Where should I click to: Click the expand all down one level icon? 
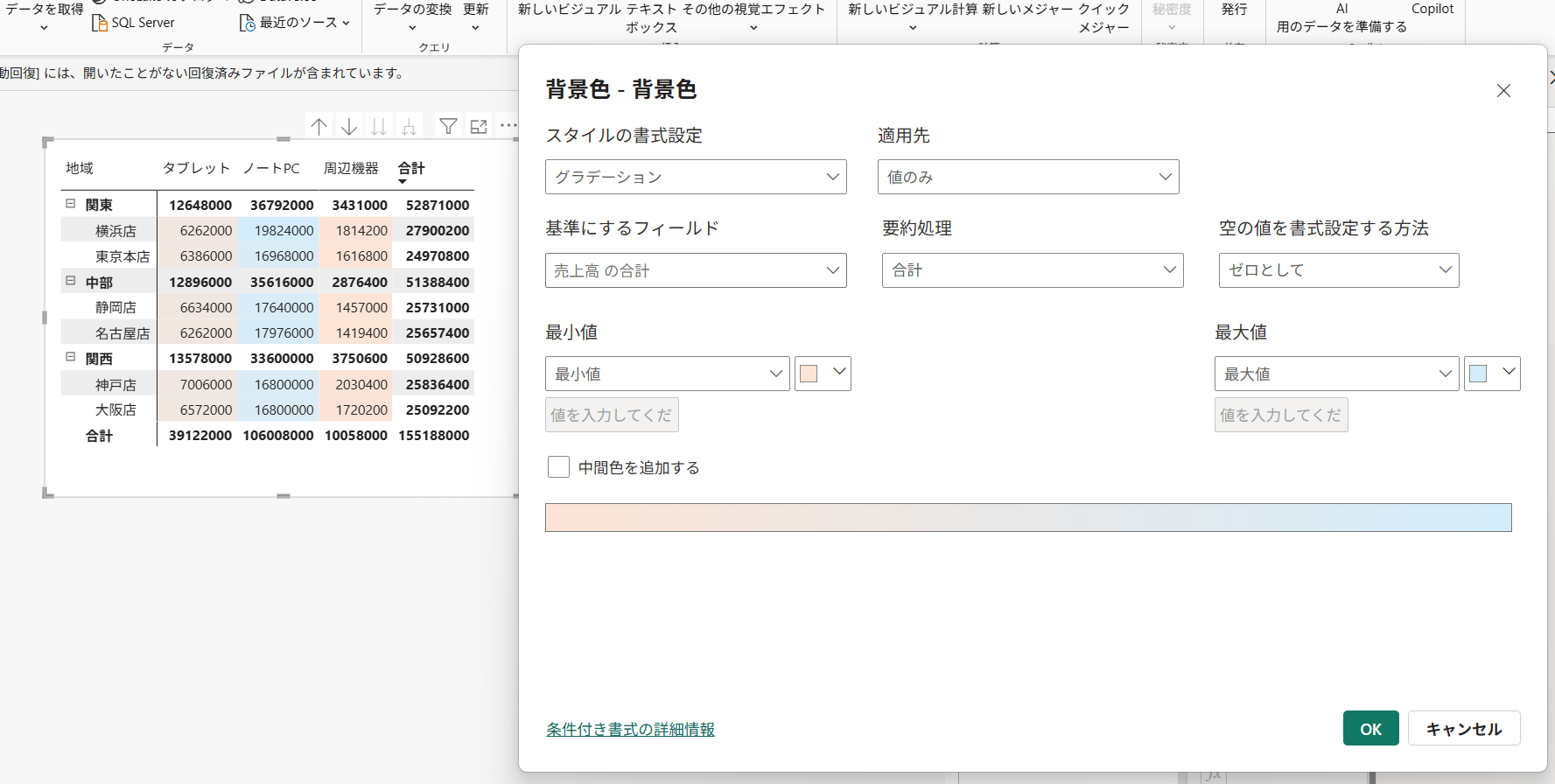[x=409, y=127]
